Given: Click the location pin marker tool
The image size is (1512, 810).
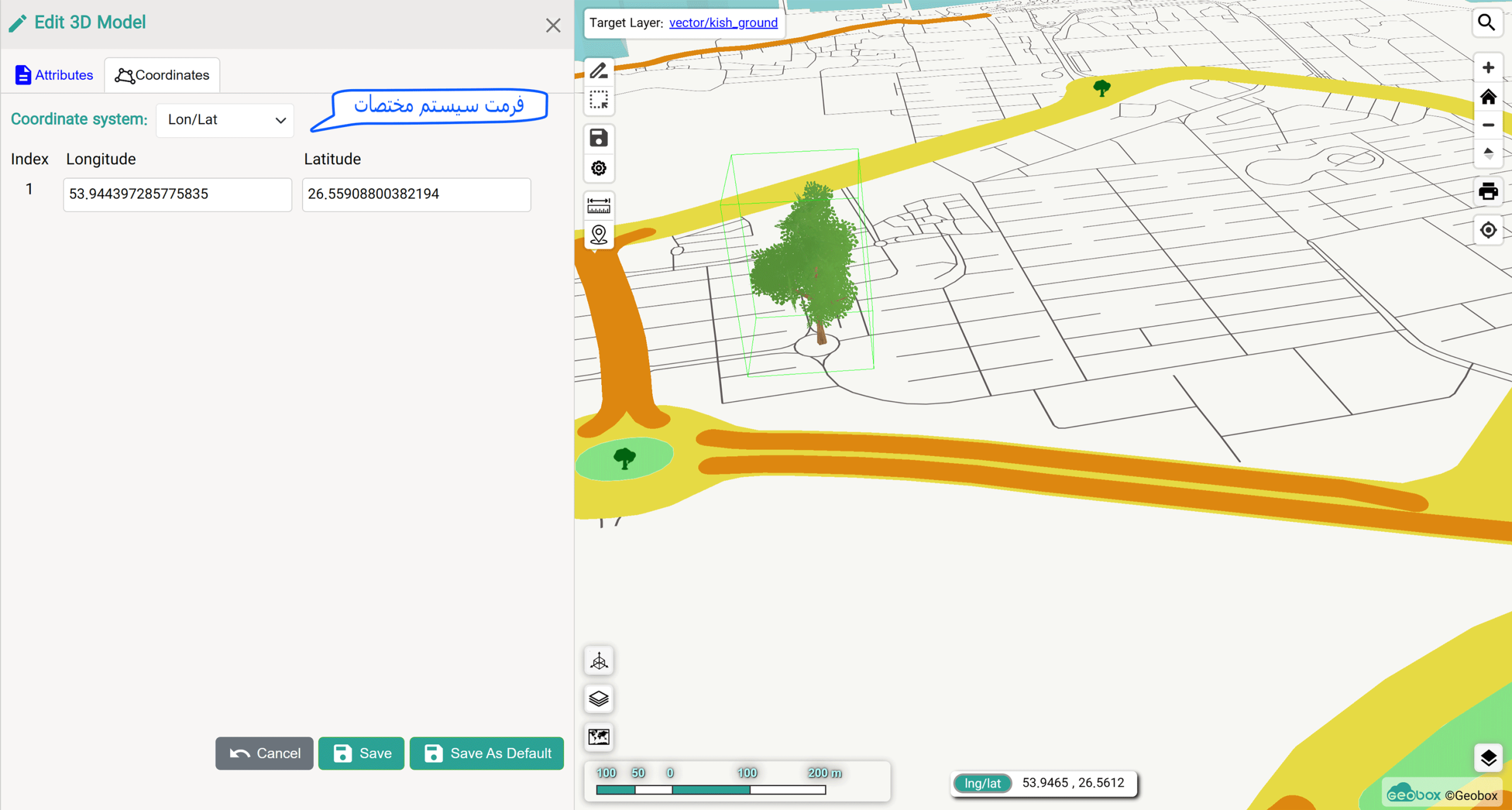Looking at the screenshot, I should [x=598, y=235].
